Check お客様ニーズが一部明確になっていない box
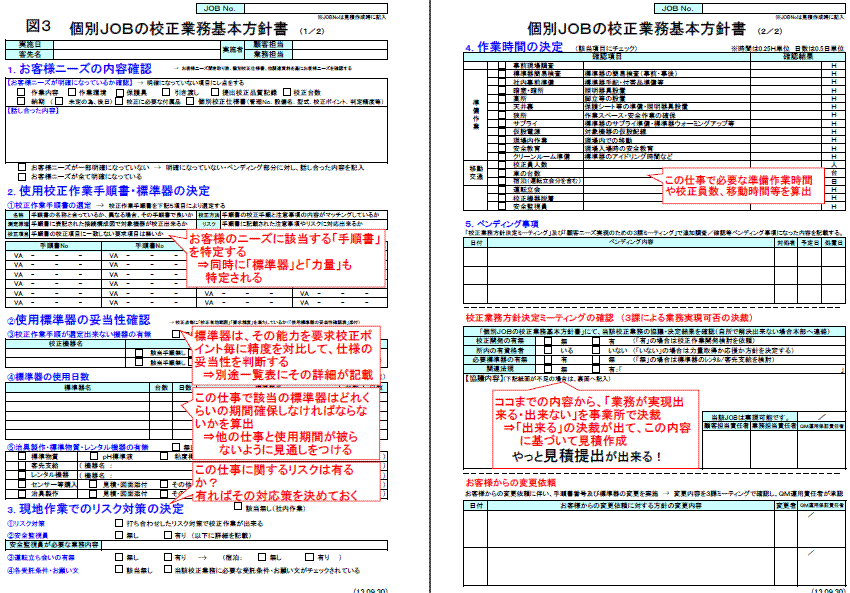This screenshot has height=593, width=850. [22, 167]
